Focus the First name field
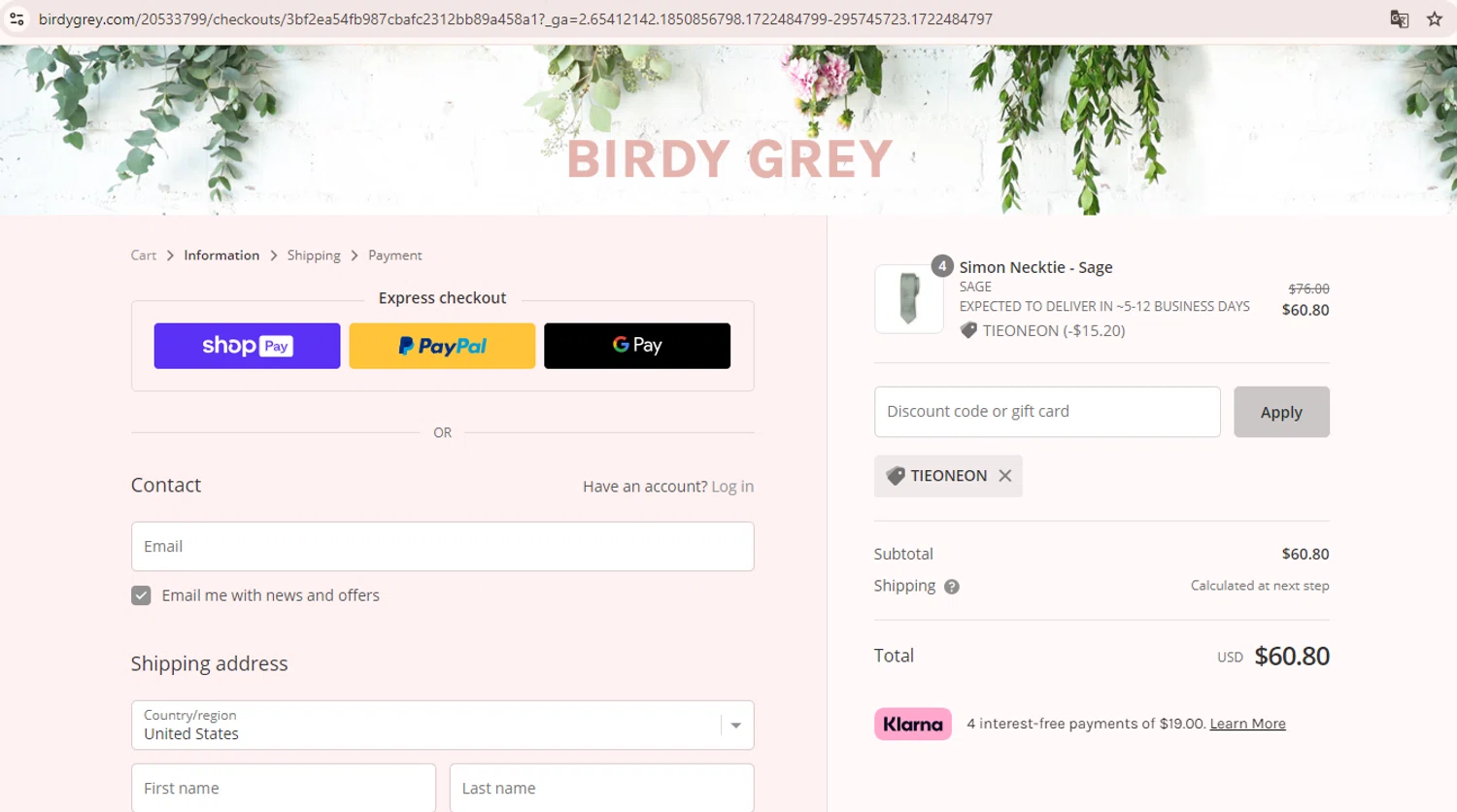Screen dimensions: 1457x812 pos(284,788)
